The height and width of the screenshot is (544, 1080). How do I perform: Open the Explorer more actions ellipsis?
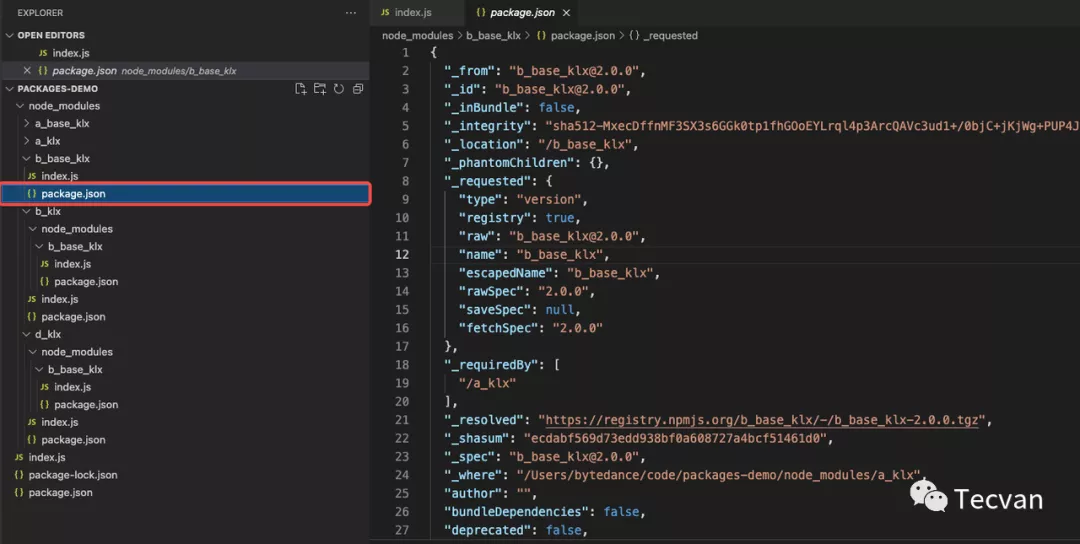click(x=350, y=13)
